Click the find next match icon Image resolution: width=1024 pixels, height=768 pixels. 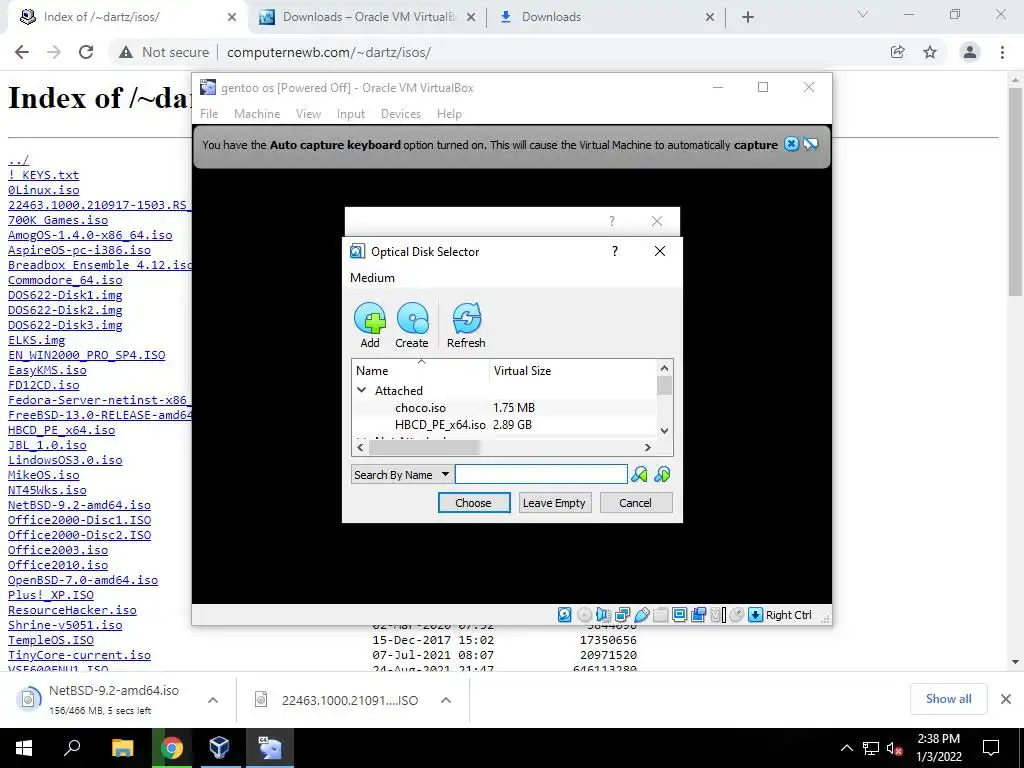tap(662, 474)
